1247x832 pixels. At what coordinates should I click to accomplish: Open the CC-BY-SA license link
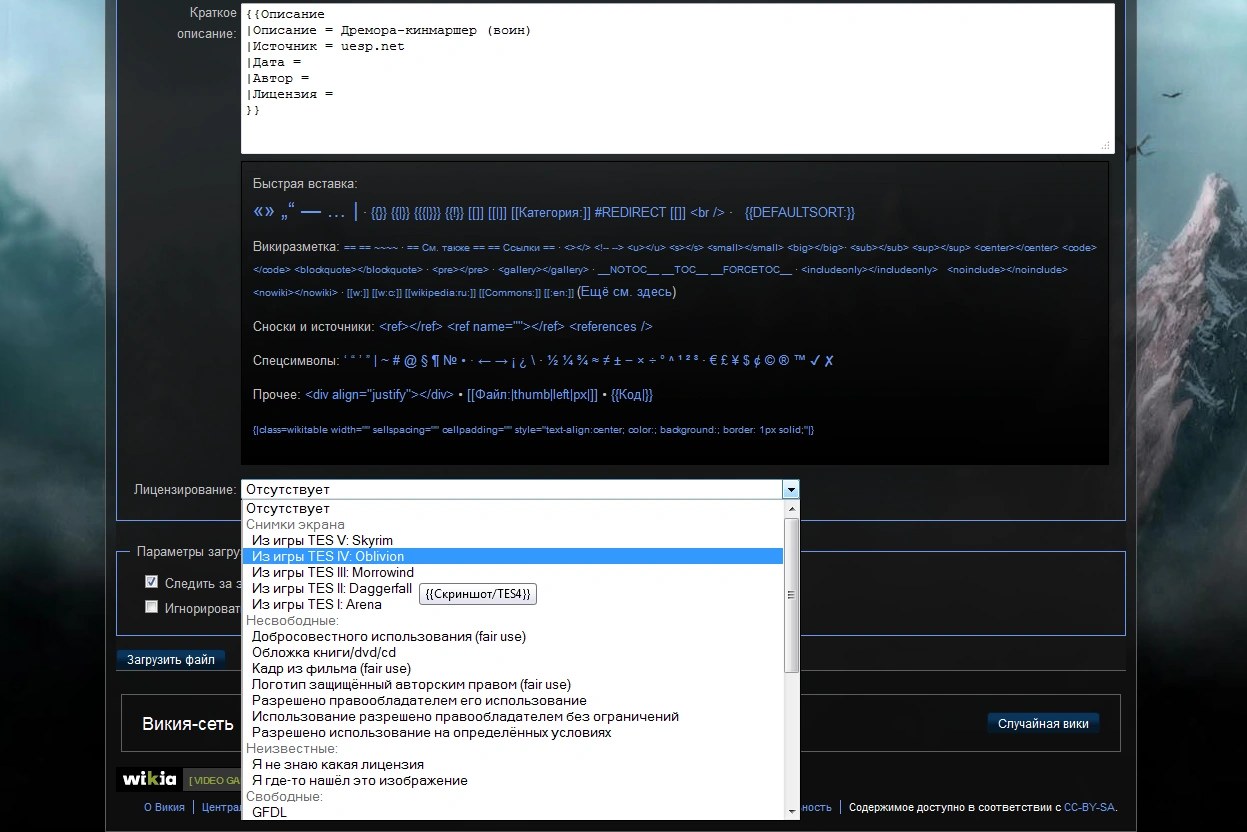coord(1089,807)
